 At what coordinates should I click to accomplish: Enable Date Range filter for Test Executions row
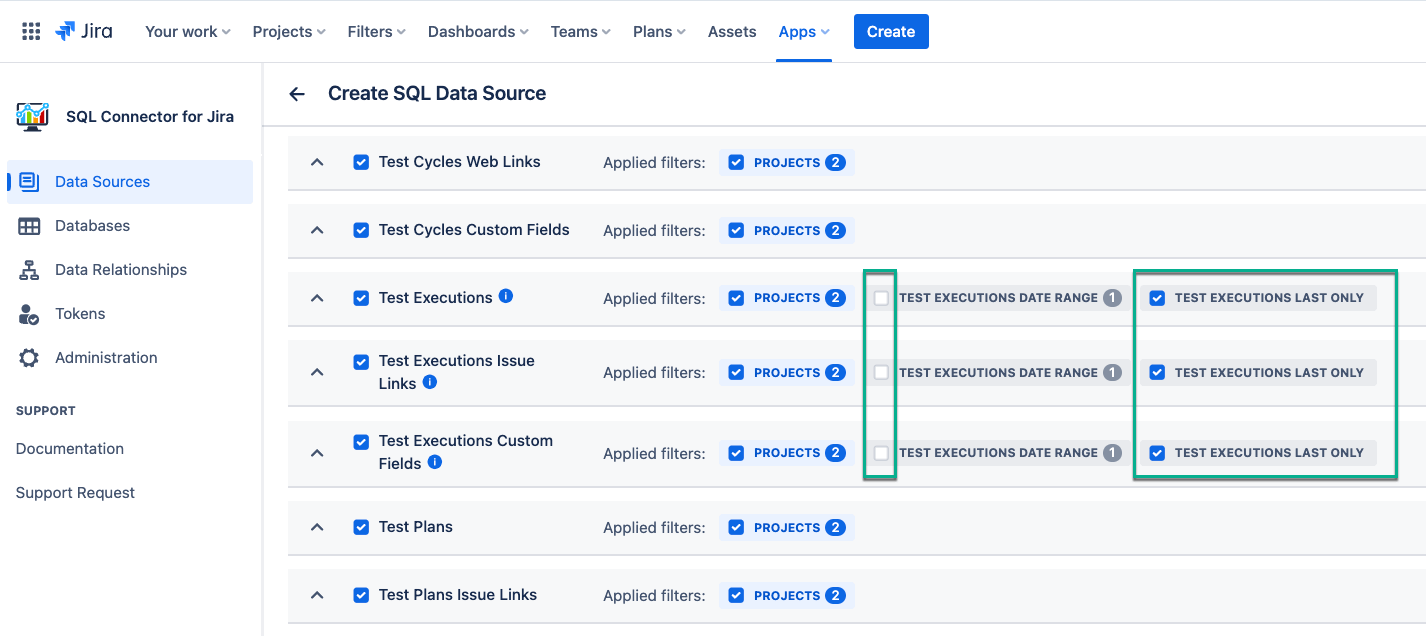point(881,298)
